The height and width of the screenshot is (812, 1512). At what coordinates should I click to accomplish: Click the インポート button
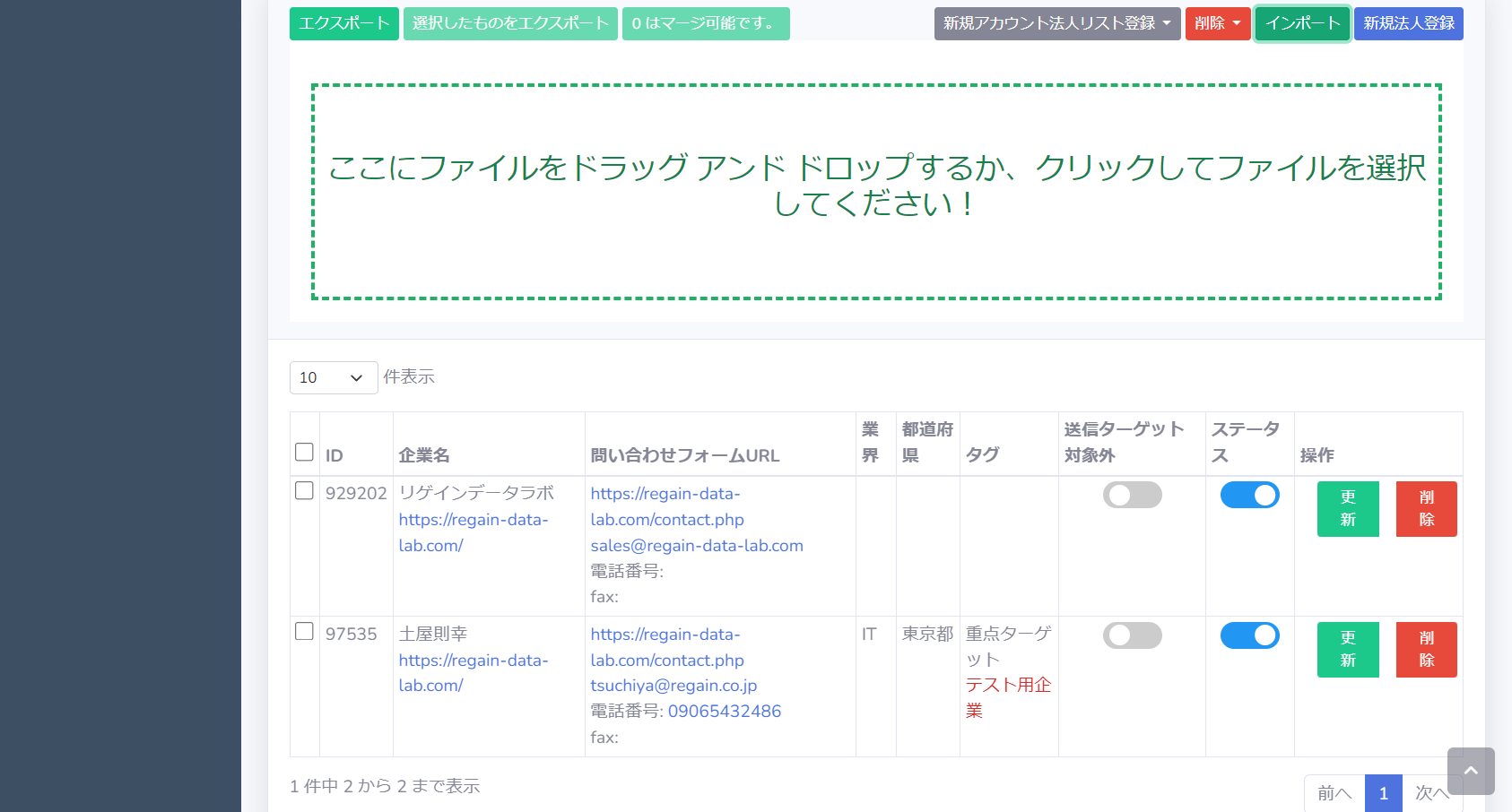click(1302, 23)
